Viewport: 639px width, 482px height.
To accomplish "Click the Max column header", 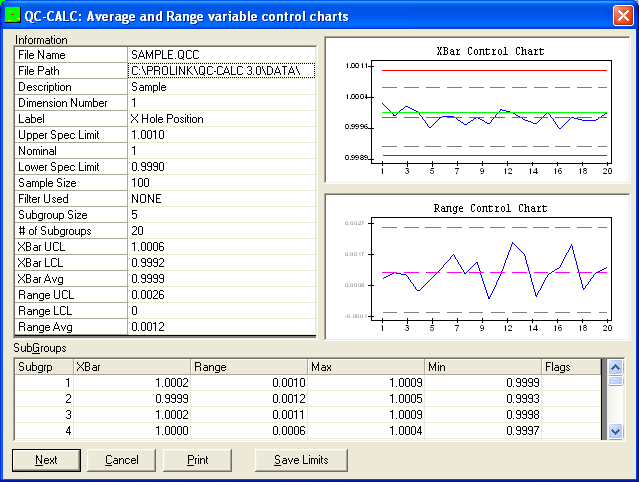I will click(x=366, y=367).
